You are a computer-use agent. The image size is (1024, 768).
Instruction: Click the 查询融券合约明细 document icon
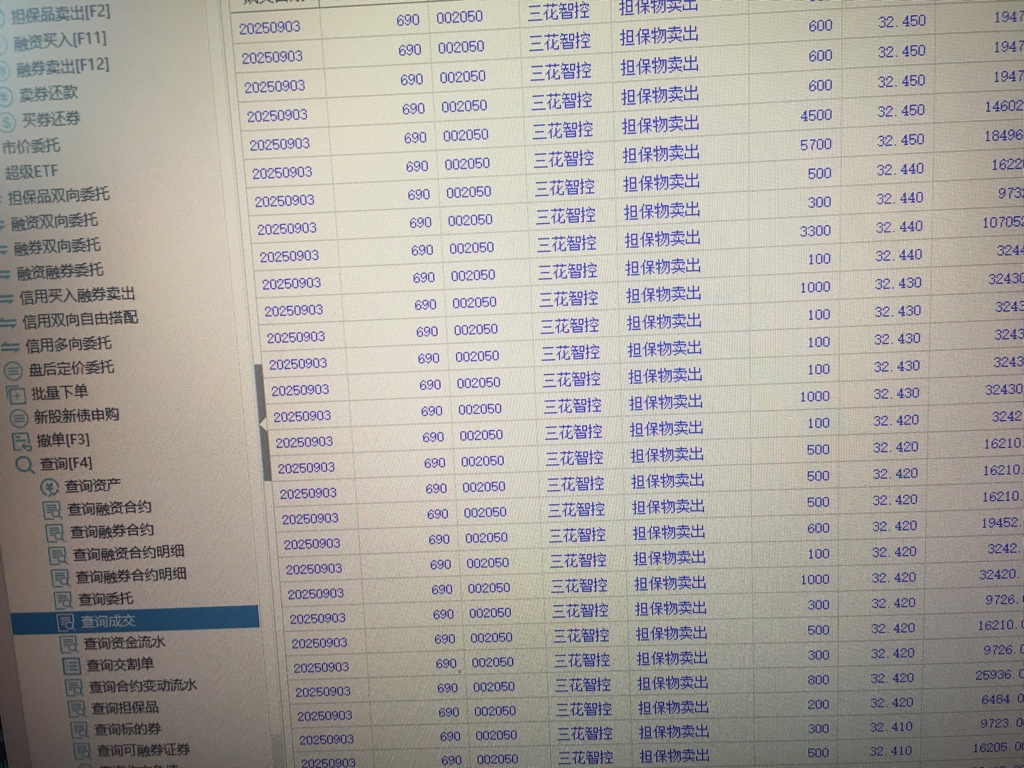point(61,578)
